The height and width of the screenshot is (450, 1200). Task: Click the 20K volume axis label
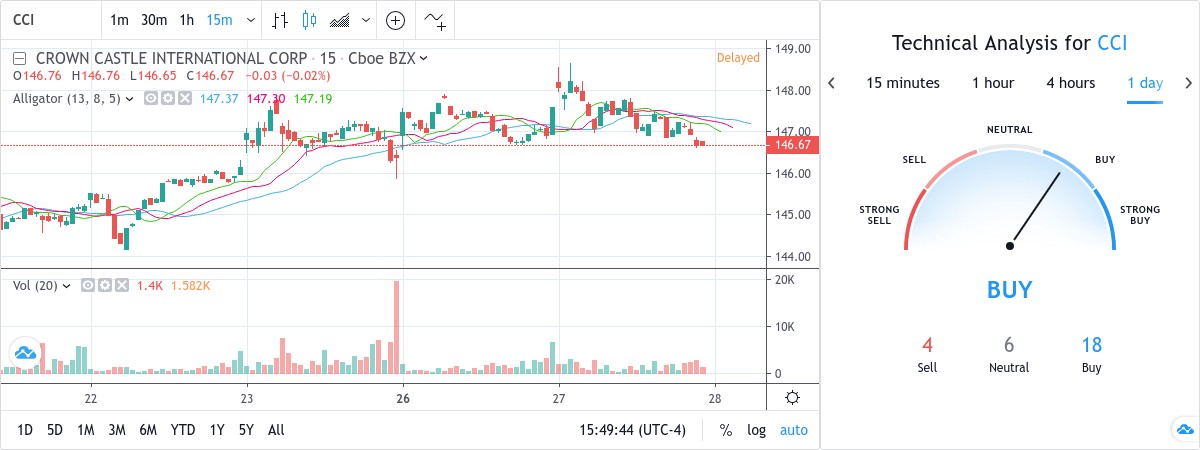[x=785, y=280]
